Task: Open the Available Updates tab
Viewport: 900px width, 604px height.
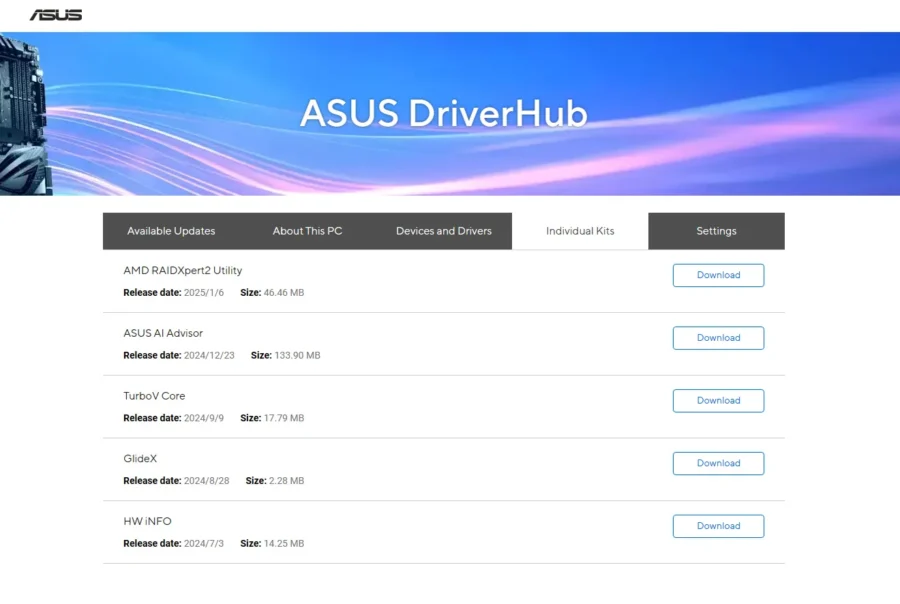Action: click(171, 231)
